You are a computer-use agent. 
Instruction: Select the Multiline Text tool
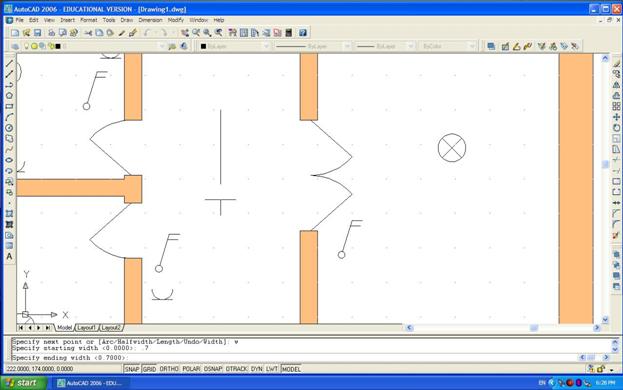click(10, 257)
